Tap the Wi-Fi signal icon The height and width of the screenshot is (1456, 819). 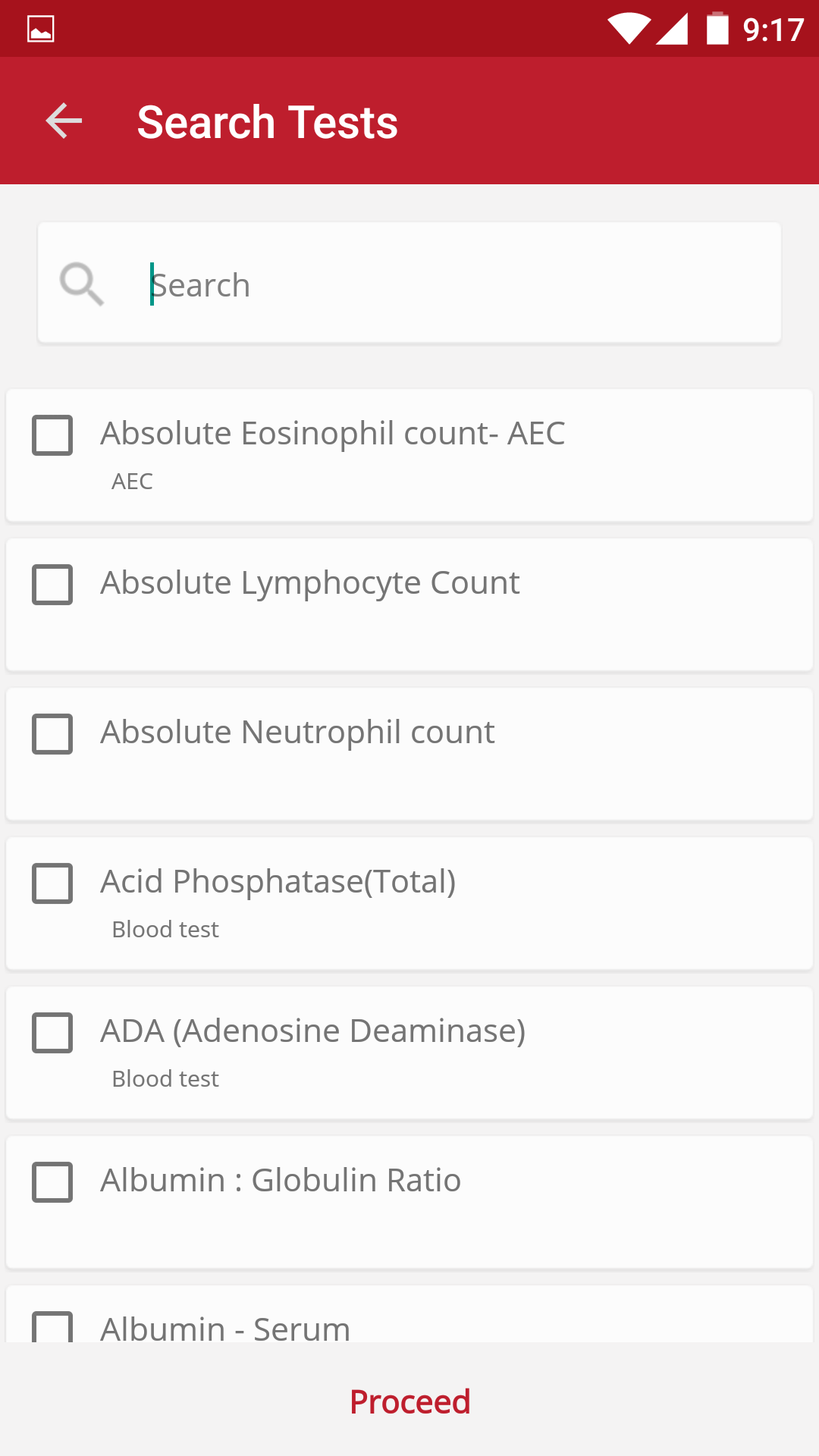click(629, 29)
